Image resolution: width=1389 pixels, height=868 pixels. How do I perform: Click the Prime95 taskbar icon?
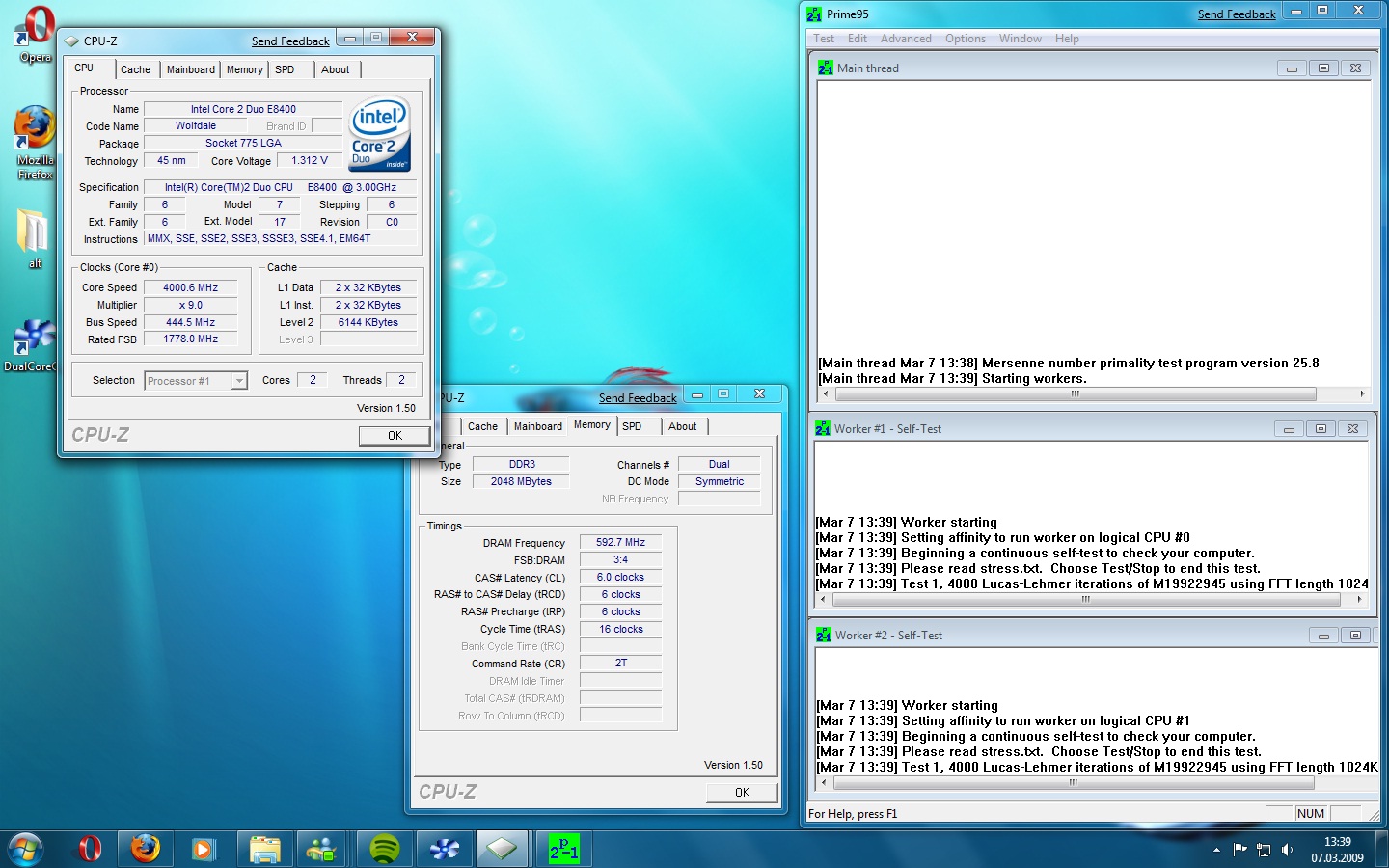click(563, 849)
